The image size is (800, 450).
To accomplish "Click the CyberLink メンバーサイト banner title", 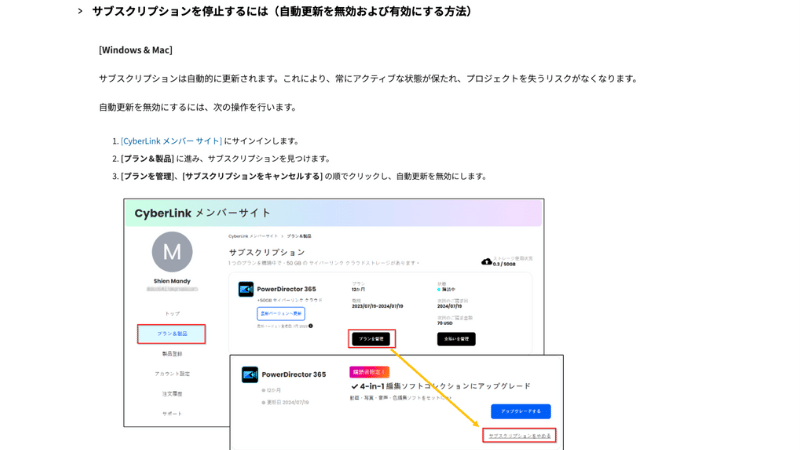I will click(x=202, y=213).
